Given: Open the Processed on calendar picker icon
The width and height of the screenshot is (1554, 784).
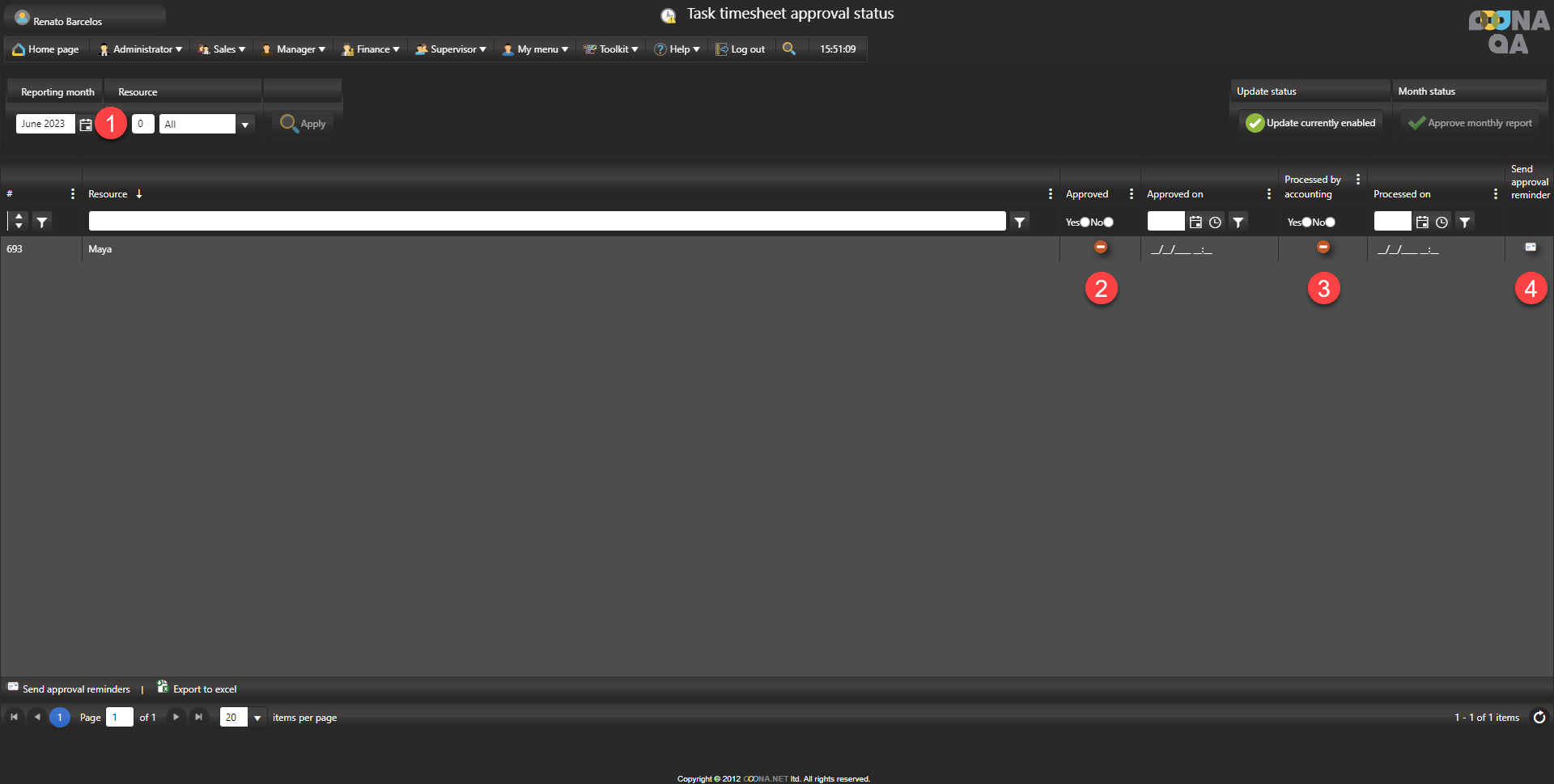Looking at the screenshot, I should pos(1422,222).
